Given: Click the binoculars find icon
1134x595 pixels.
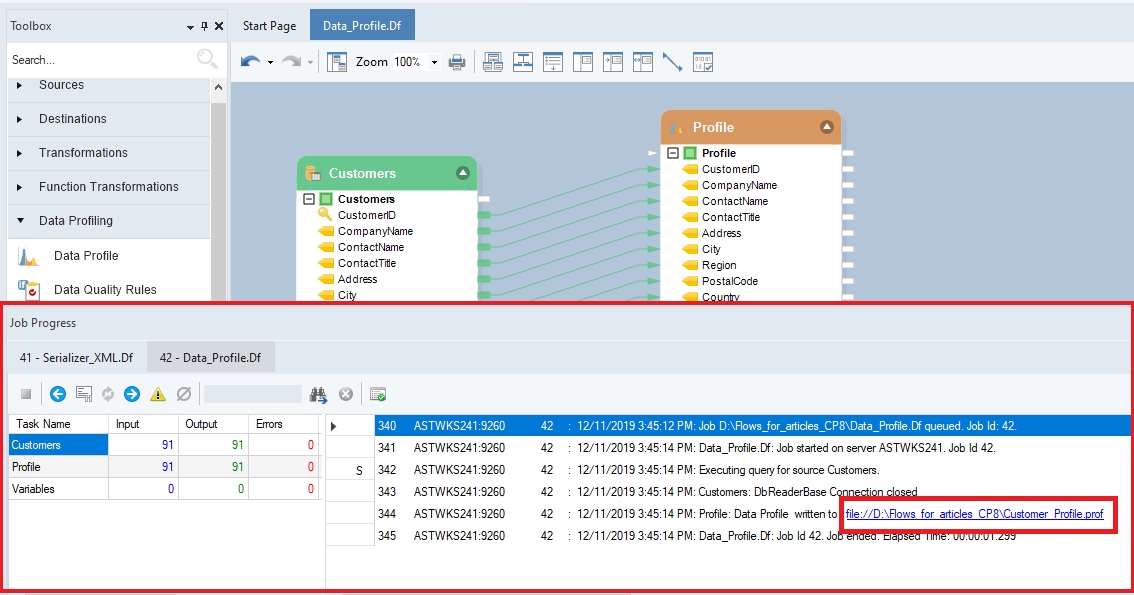Looking at the screenshot, I should (318, 394).
